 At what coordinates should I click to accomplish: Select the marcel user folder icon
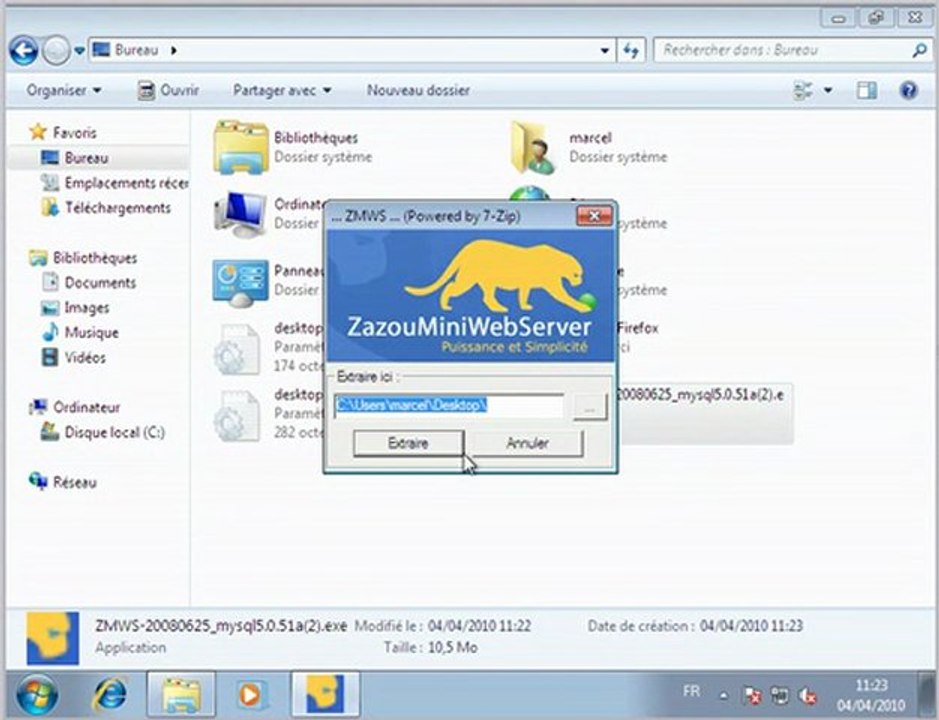click(531, 147)
